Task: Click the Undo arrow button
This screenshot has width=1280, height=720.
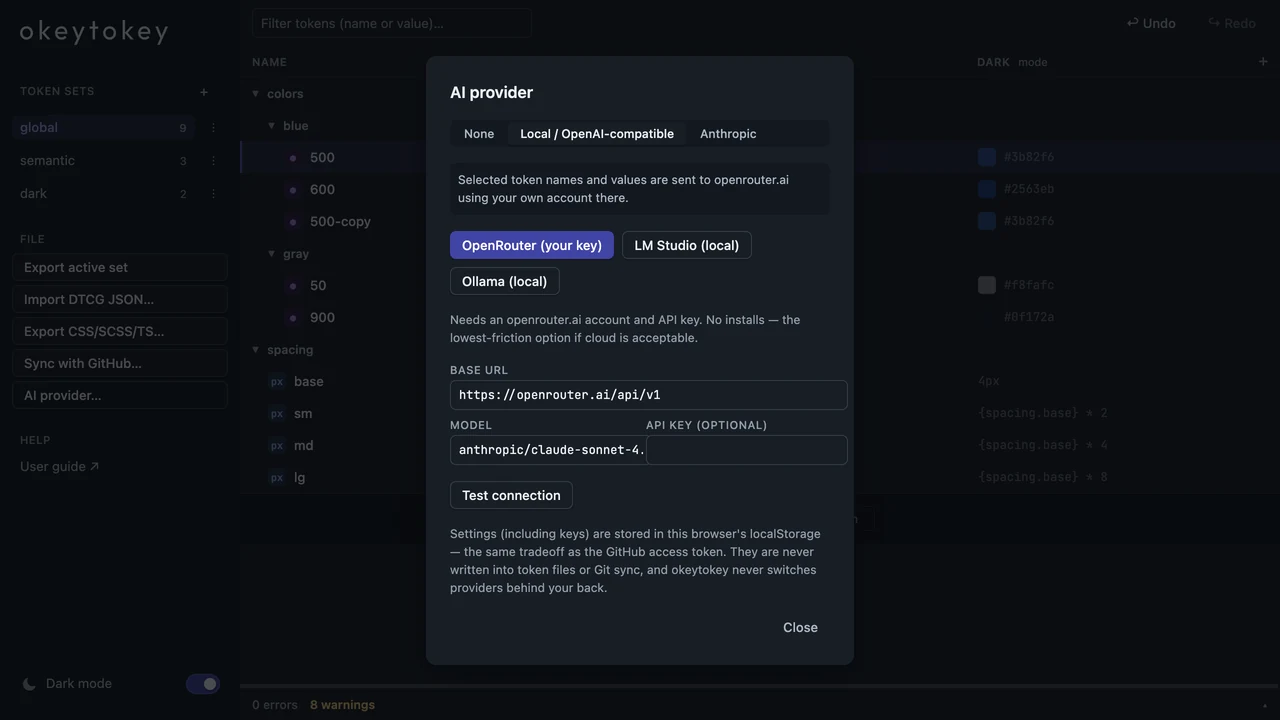Action: (1151, 23)
